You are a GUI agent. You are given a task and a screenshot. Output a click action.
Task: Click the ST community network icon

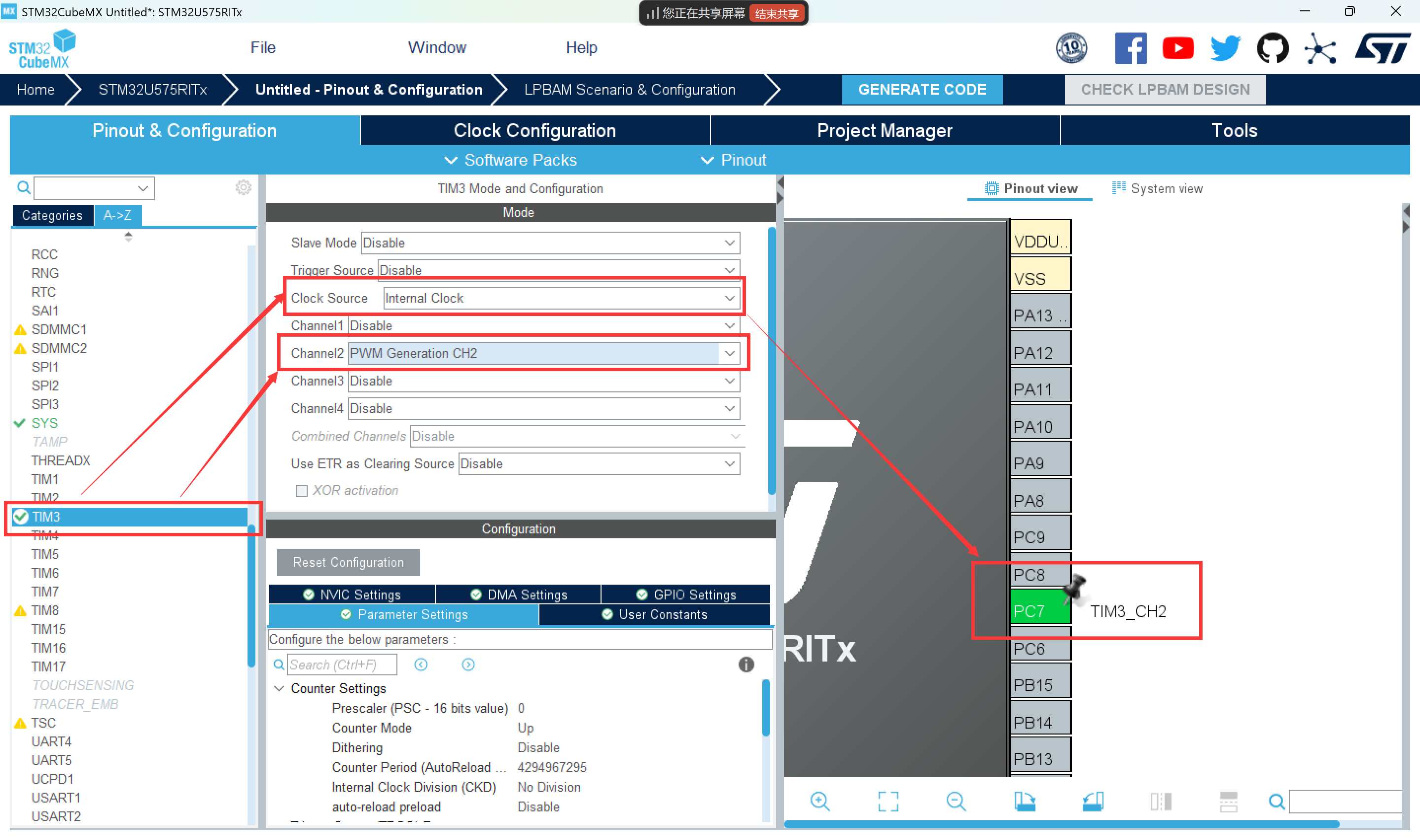(x=1320, y=48)
